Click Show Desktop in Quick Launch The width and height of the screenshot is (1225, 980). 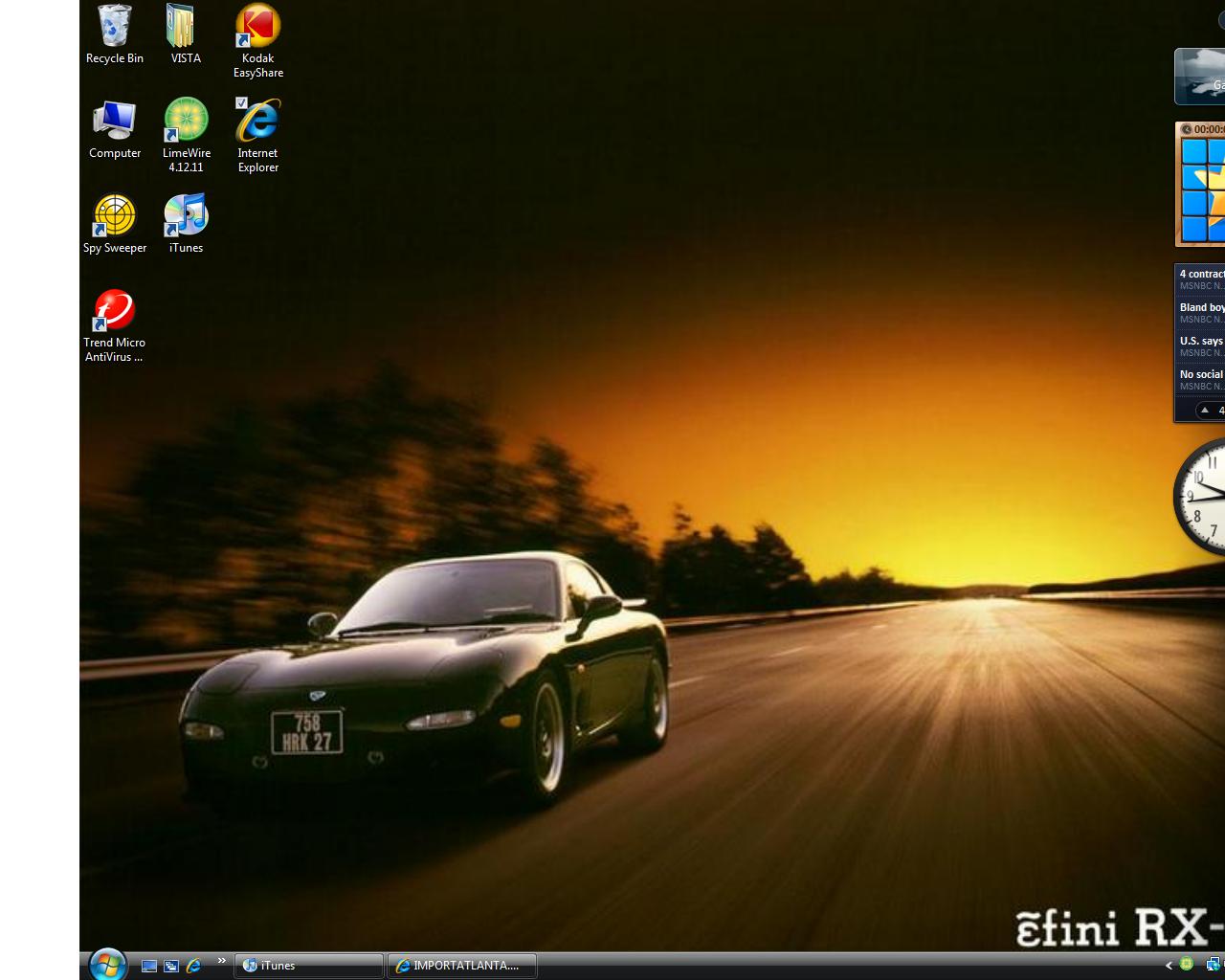pyautogui.click(x=148, y=966)
